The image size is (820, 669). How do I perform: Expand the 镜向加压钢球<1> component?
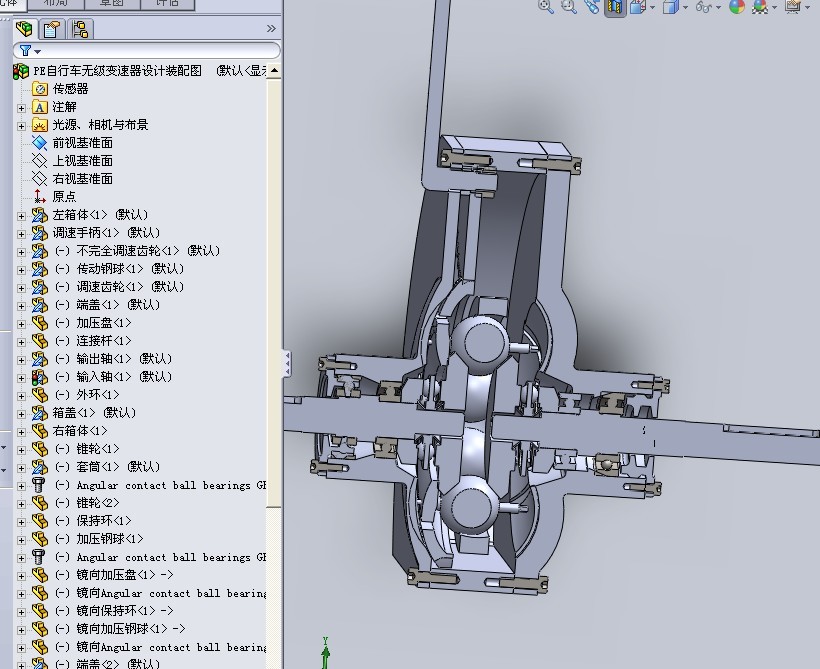point(21,630)
